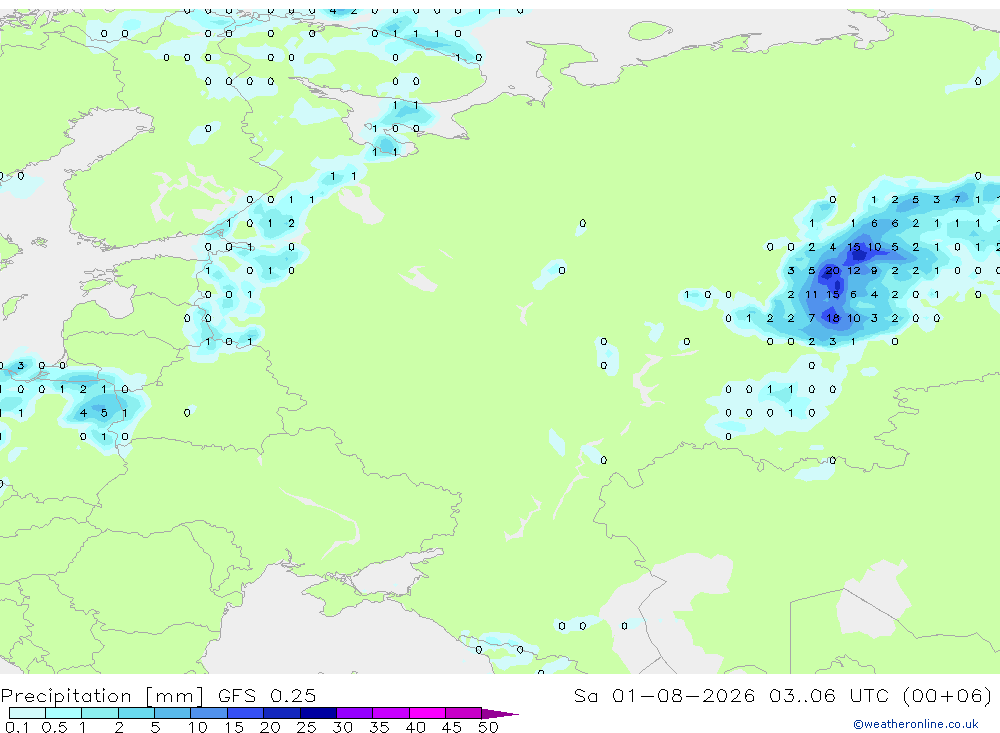
Task: Click the 2–5 mm legend color box
Action: (136, 713)
